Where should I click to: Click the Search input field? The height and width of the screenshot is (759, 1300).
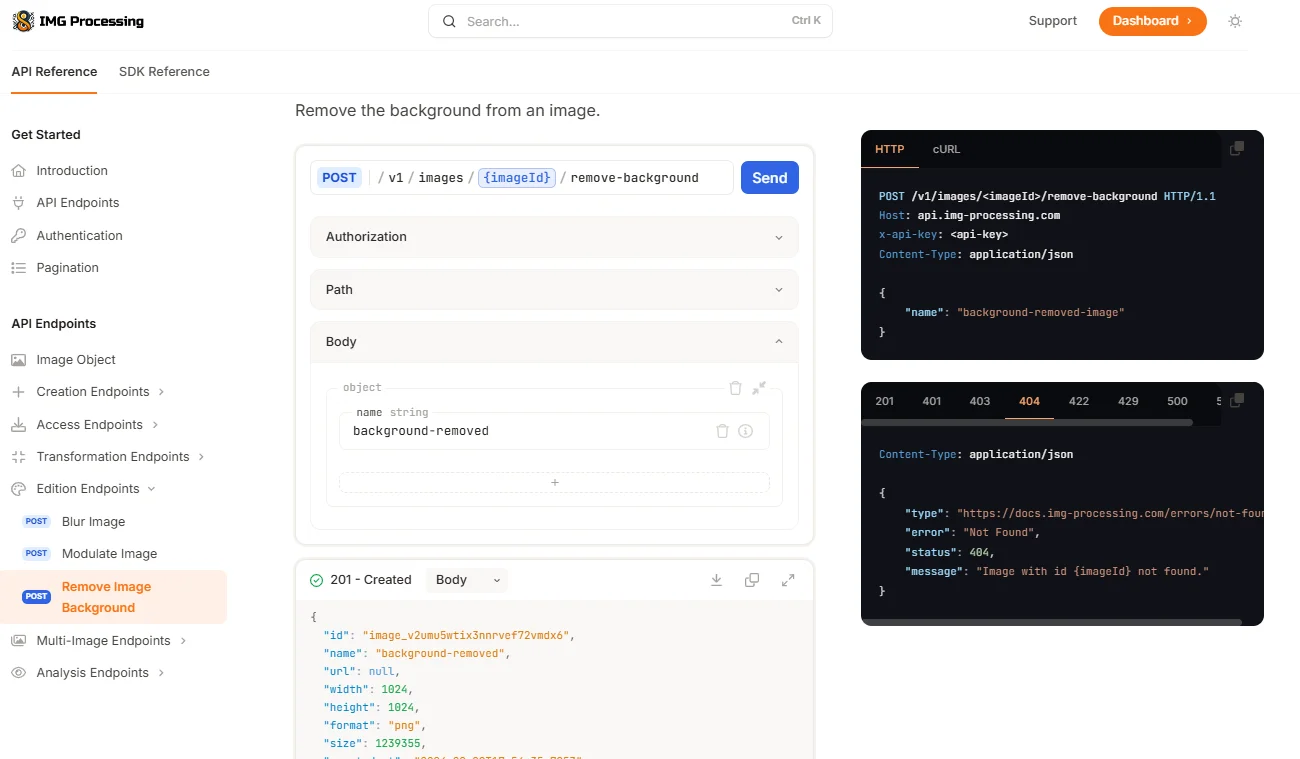pos(630,21)
